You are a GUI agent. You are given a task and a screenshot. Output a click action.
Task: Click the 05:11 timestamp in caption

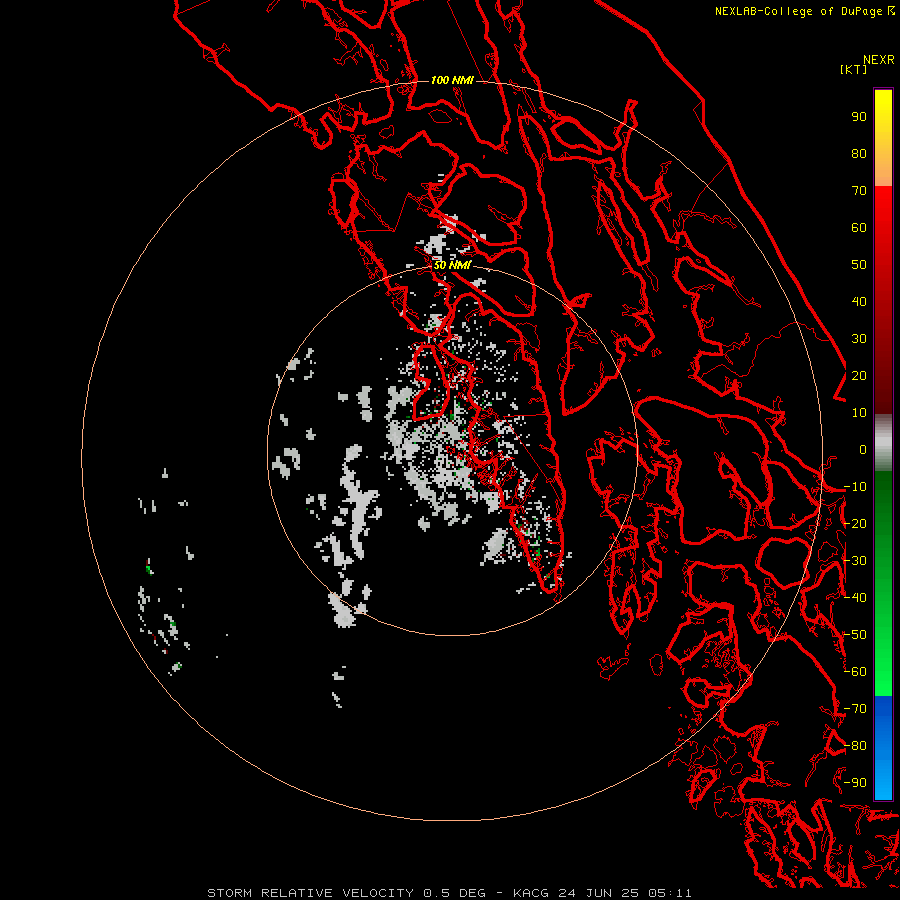click(669, 893)
